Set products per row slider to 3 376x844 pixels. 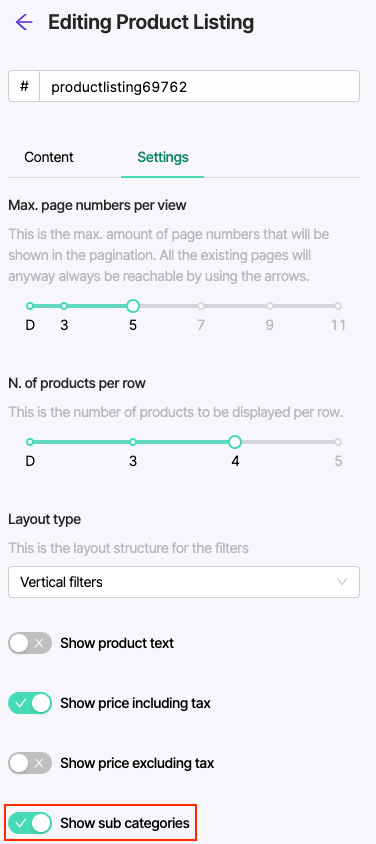coord(133,442)
